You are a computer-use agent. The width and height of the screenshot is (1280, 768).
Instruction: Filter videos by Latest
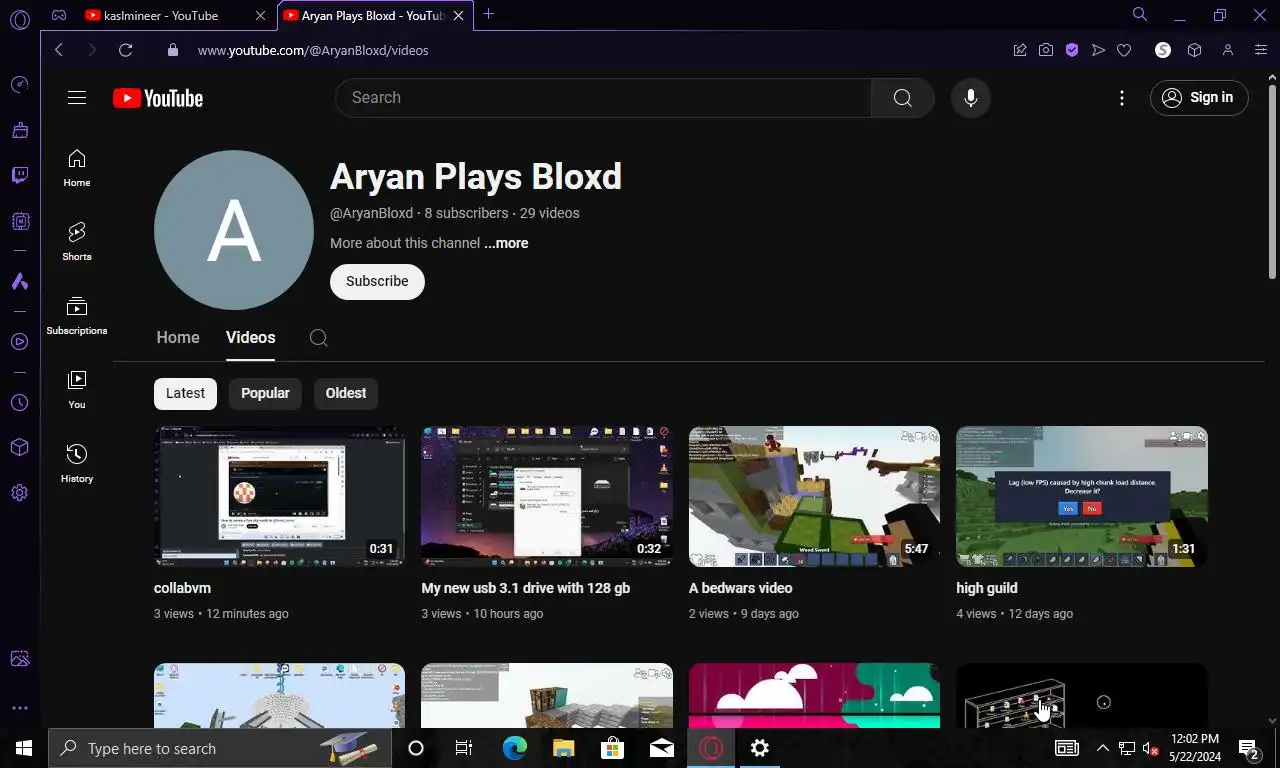click(185, 393)
